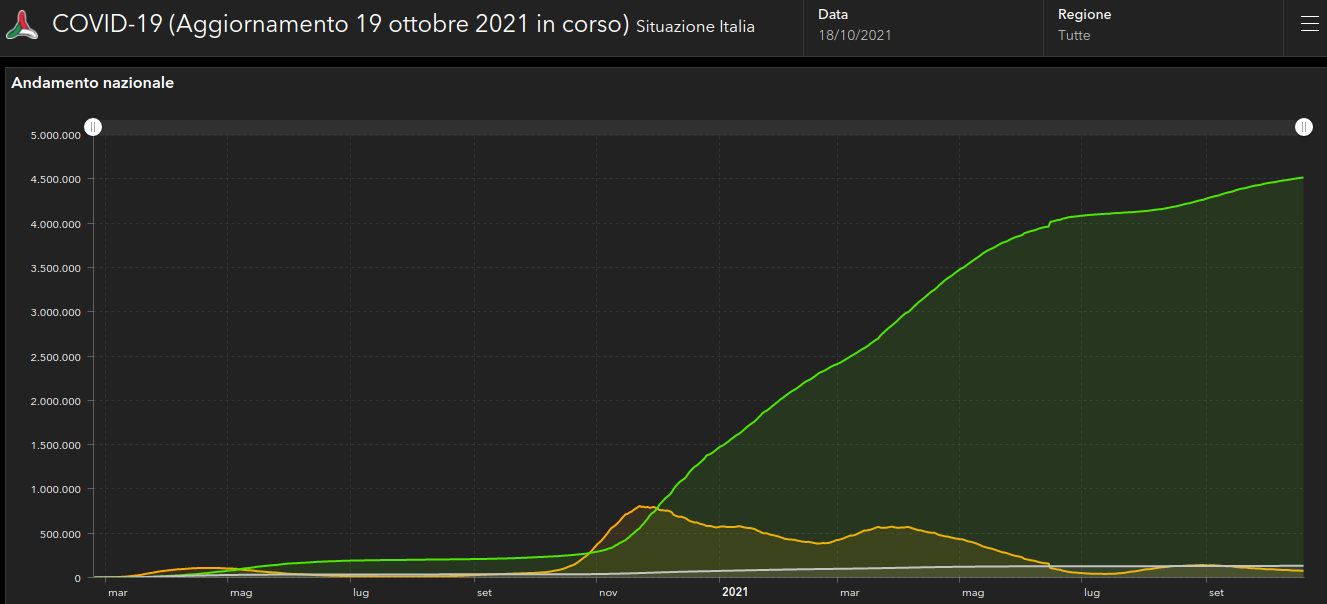Click the first mar label on axis

tap(118, 592)
